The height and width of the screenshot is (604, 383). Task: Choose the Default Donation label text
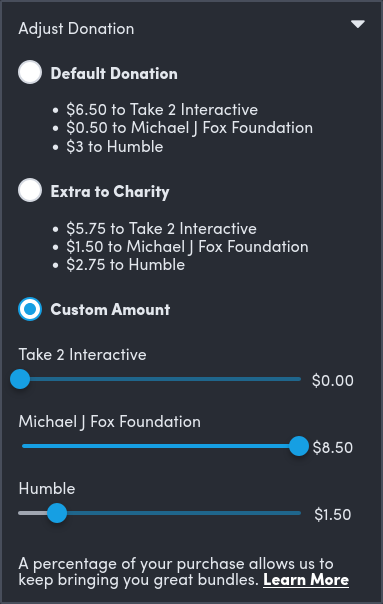(x=114, y=73)
